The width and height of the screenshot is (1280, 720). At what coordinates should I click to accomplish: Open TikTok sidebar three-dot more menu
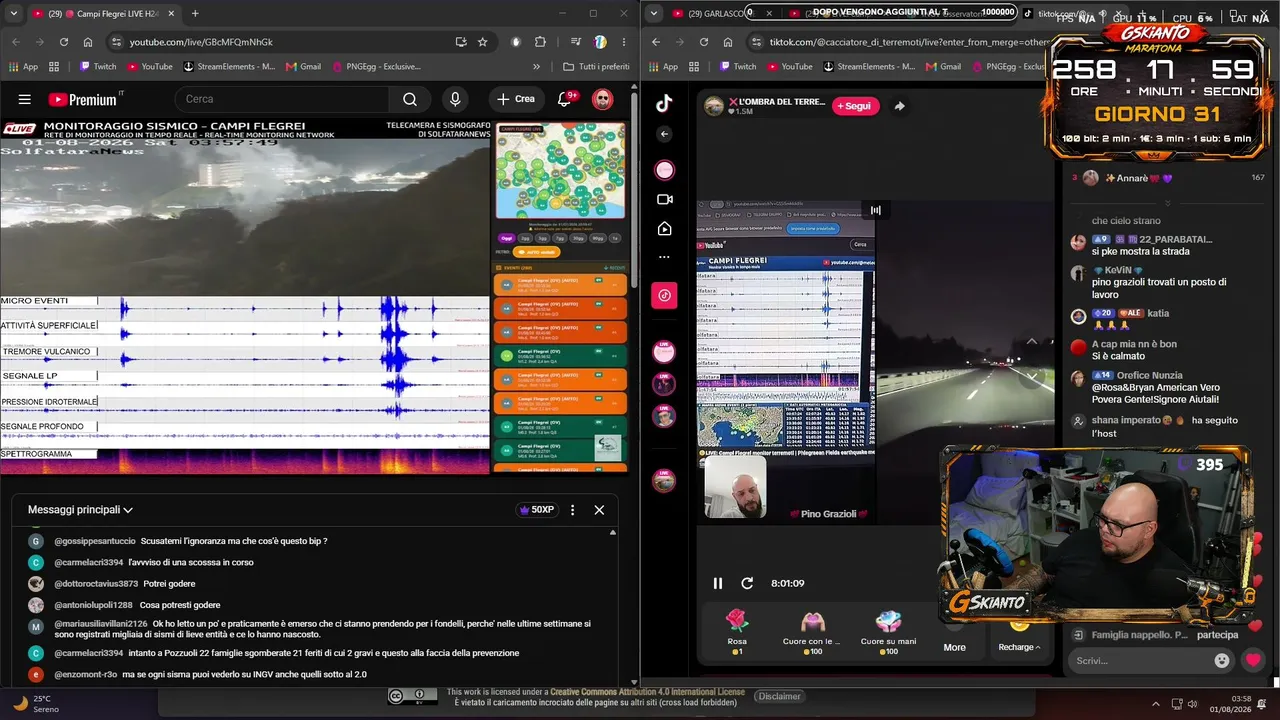[664, 257]
